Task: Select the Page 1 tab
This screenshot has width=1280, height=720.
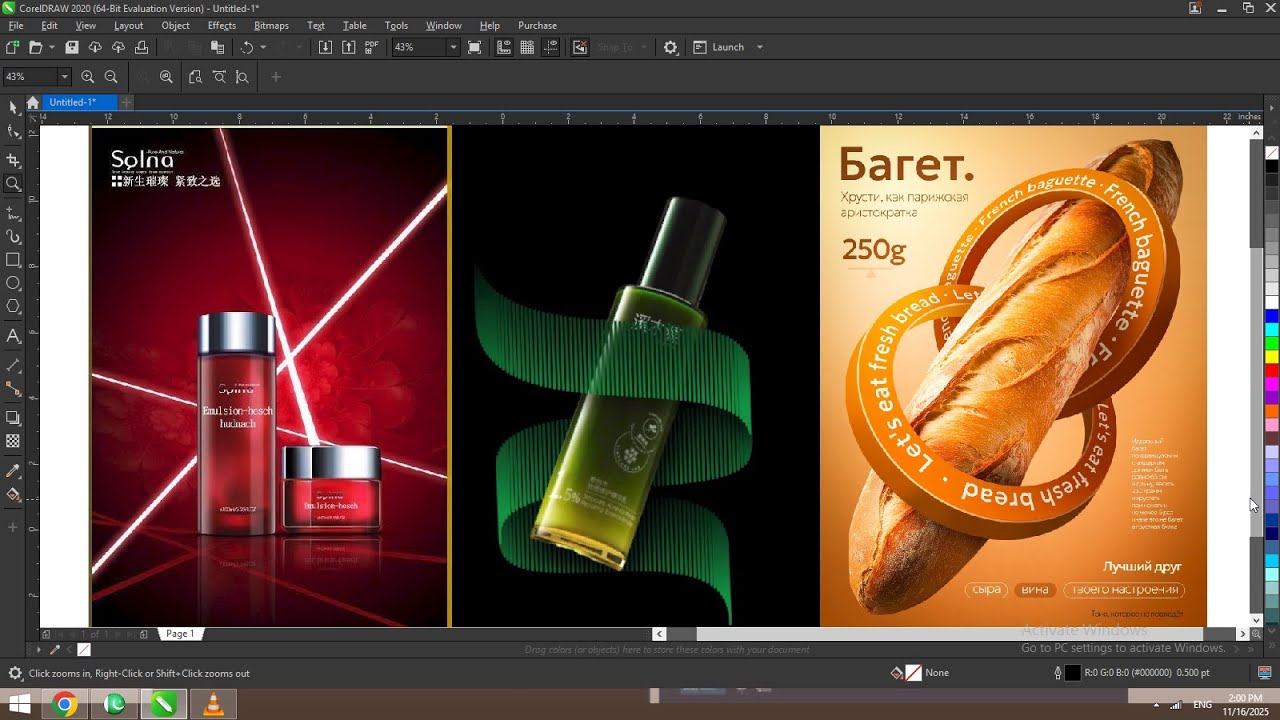Action: (180, 634)
